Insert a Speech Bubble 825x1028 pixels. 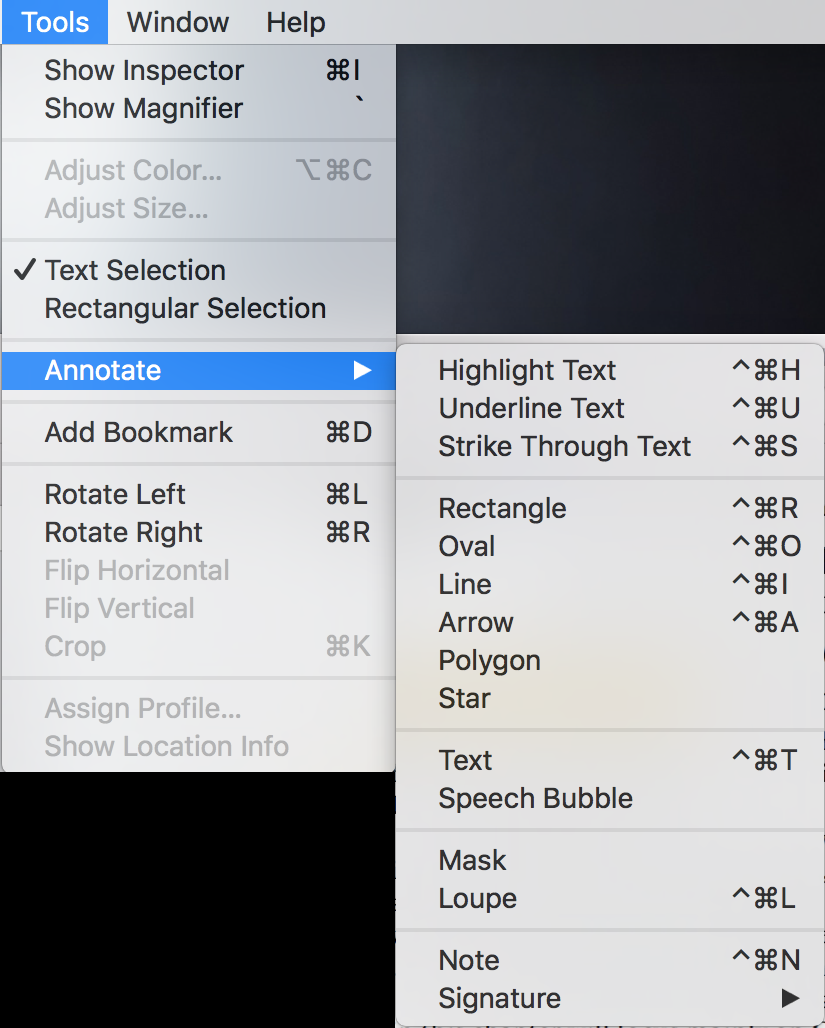[535, 798]
